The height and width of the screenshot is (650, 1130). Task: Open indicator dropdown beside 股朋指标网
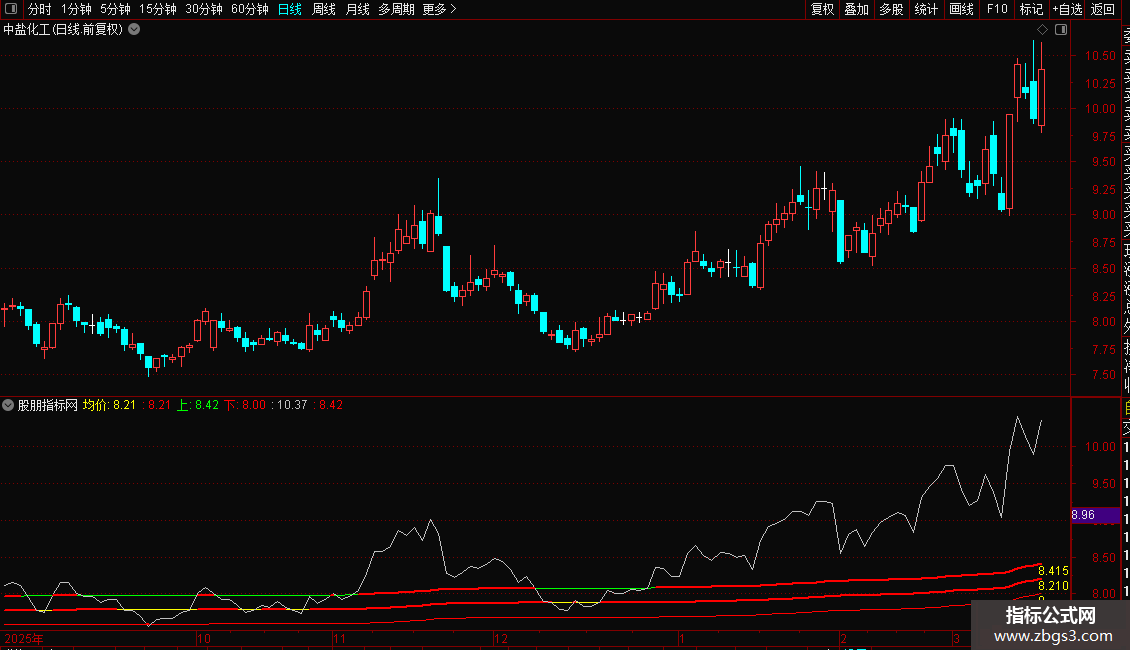point(8,405)
